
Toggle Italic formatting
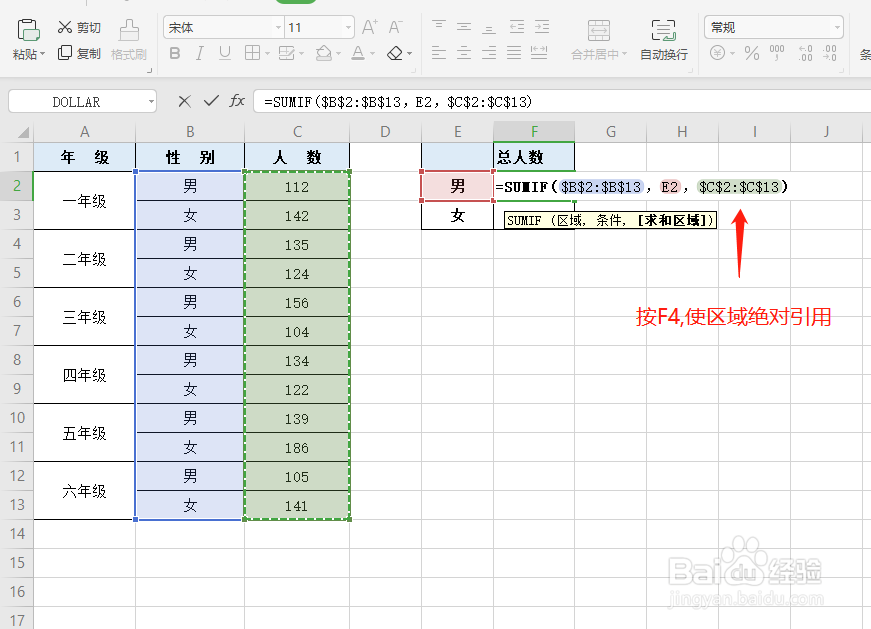pos(199,53)
